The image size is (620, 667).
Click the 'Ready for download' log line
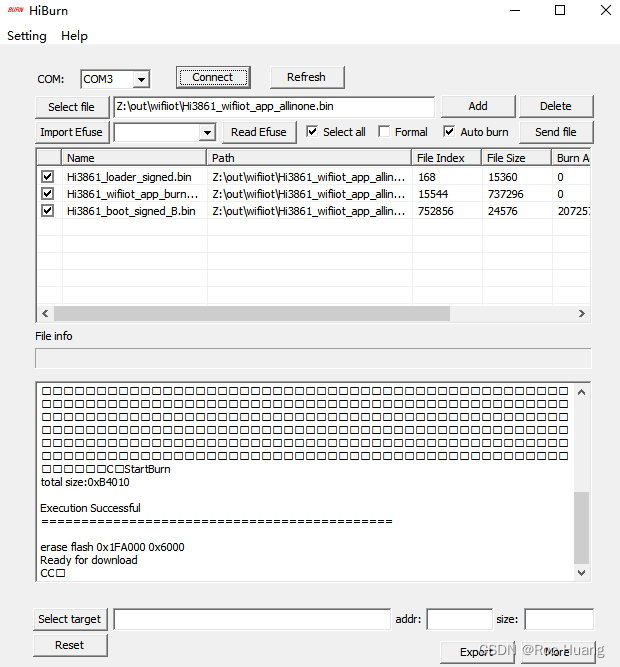click(x=89, y=560)
